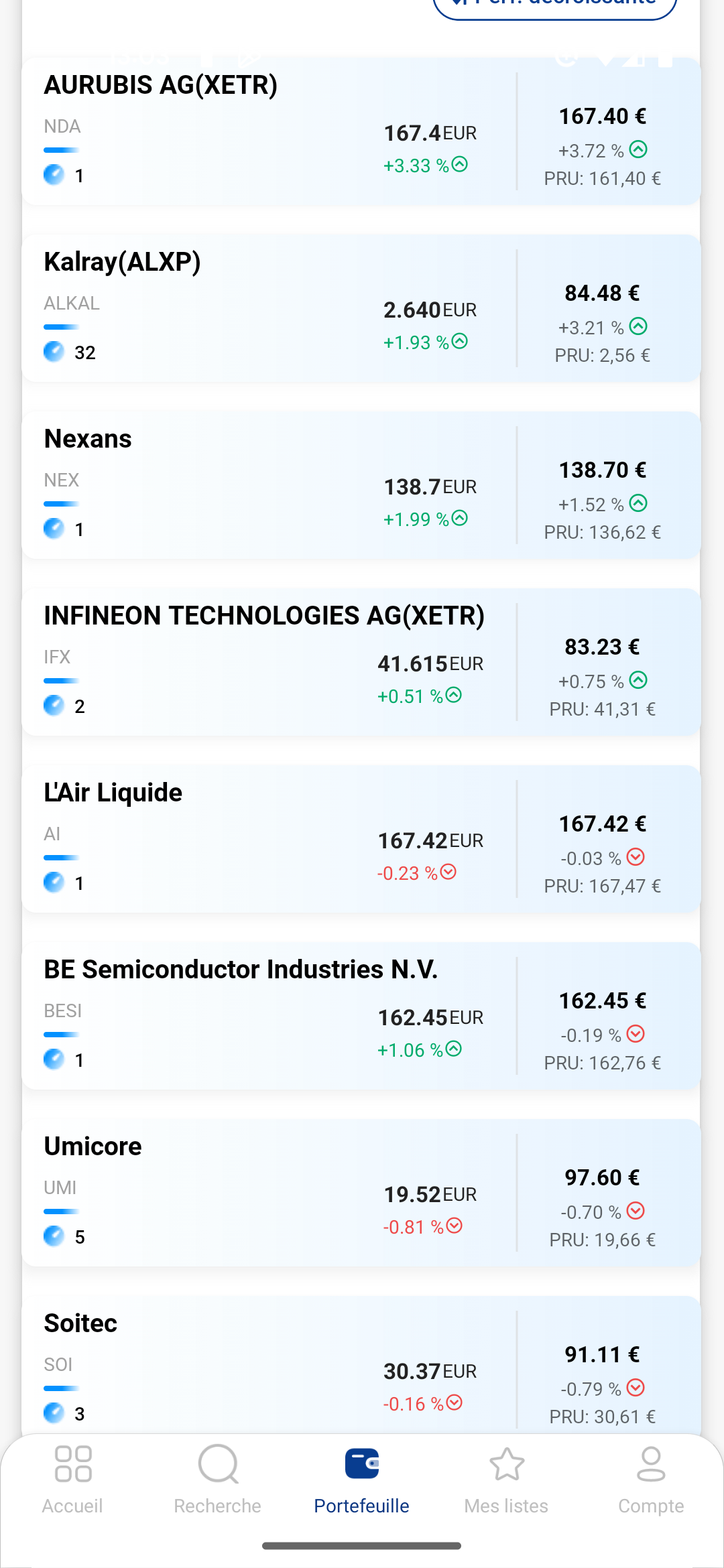The height and width of the screenshot is (1568, 724).
Task: Tap the Recherche magnifier icon
Action: point(218,1464)
